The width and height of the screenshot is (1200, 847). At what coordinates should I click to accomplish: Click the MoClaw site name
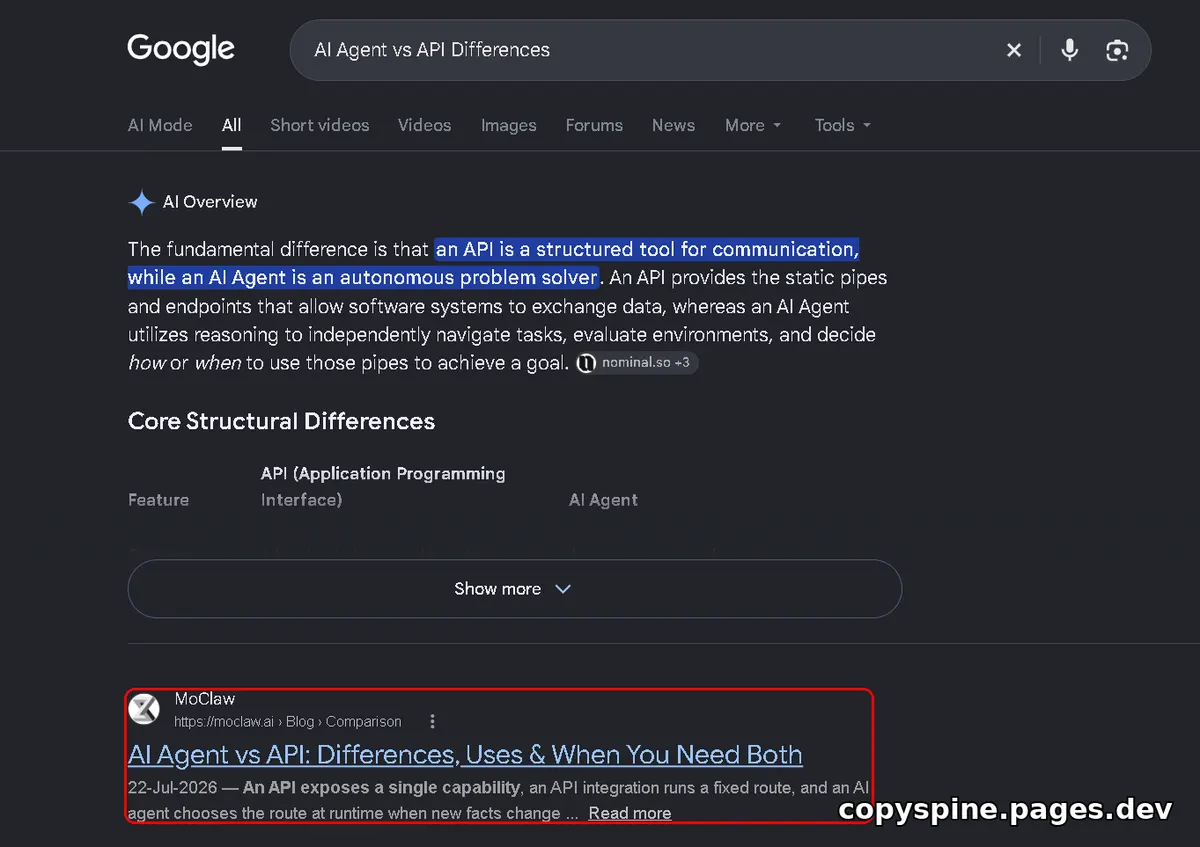(205, 699)
